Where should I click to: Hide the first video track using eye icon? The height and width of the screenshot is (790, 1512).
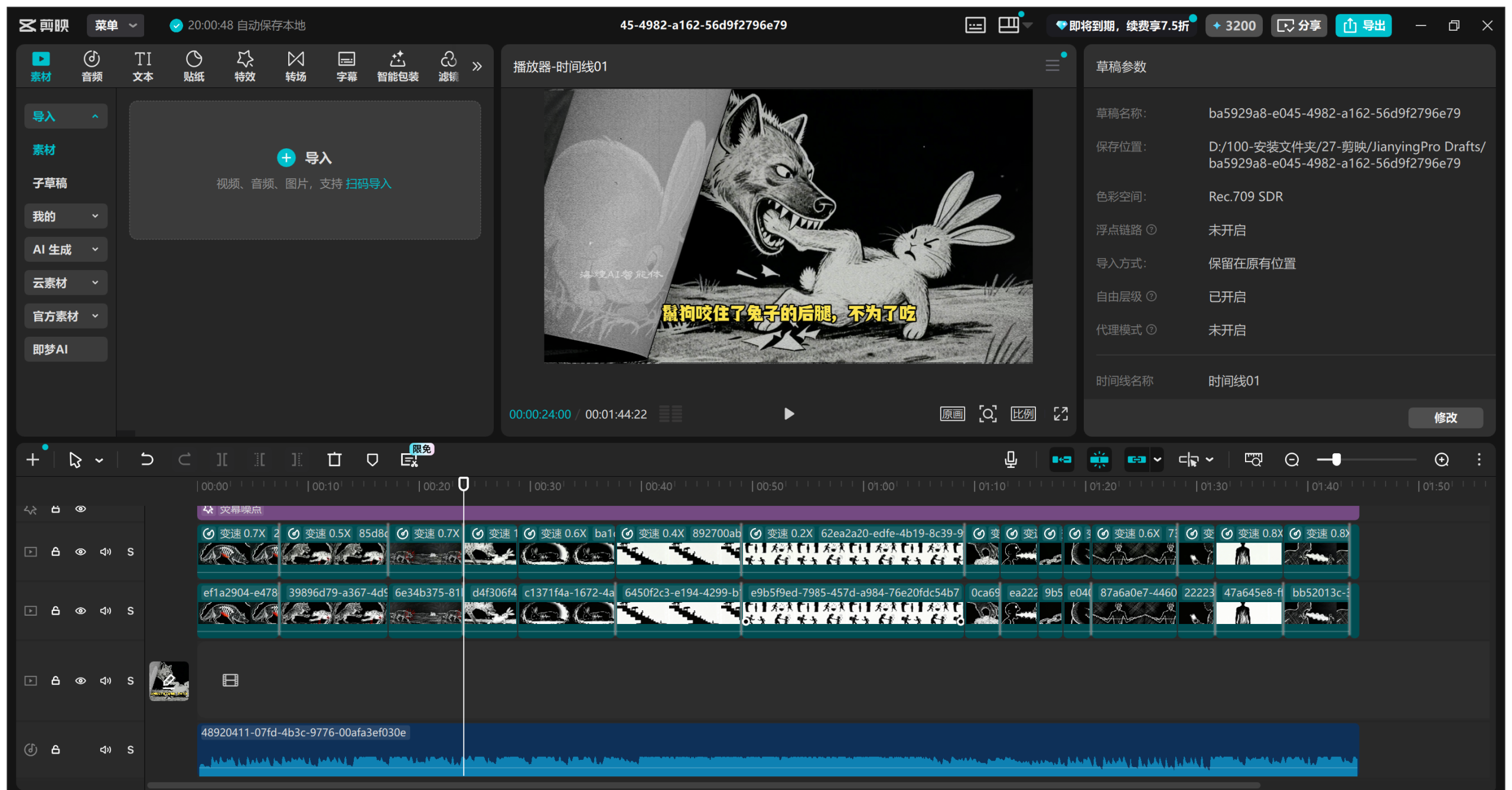(81, 551)
